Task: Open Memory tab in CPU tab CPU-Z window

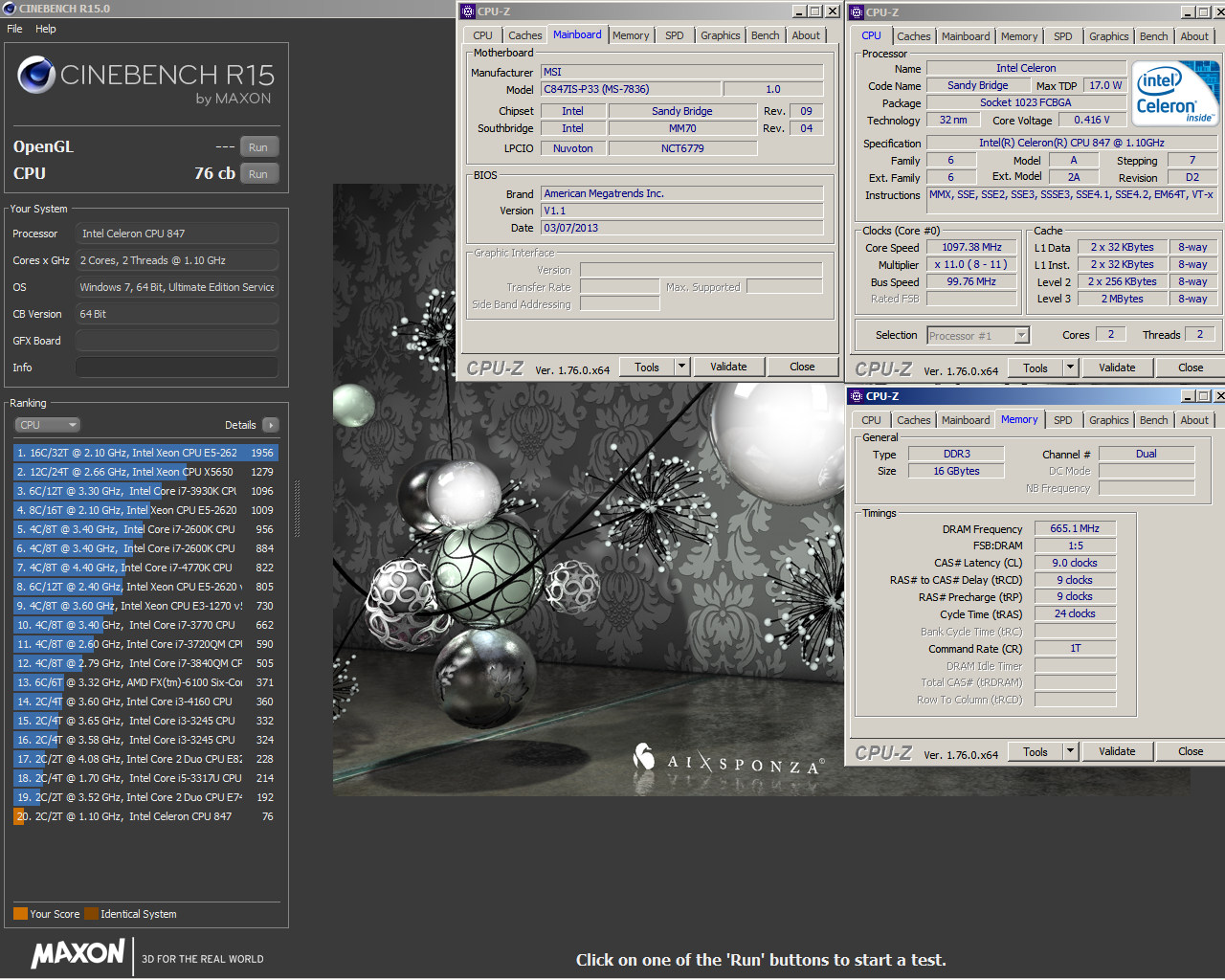Action: (1019, 36)
